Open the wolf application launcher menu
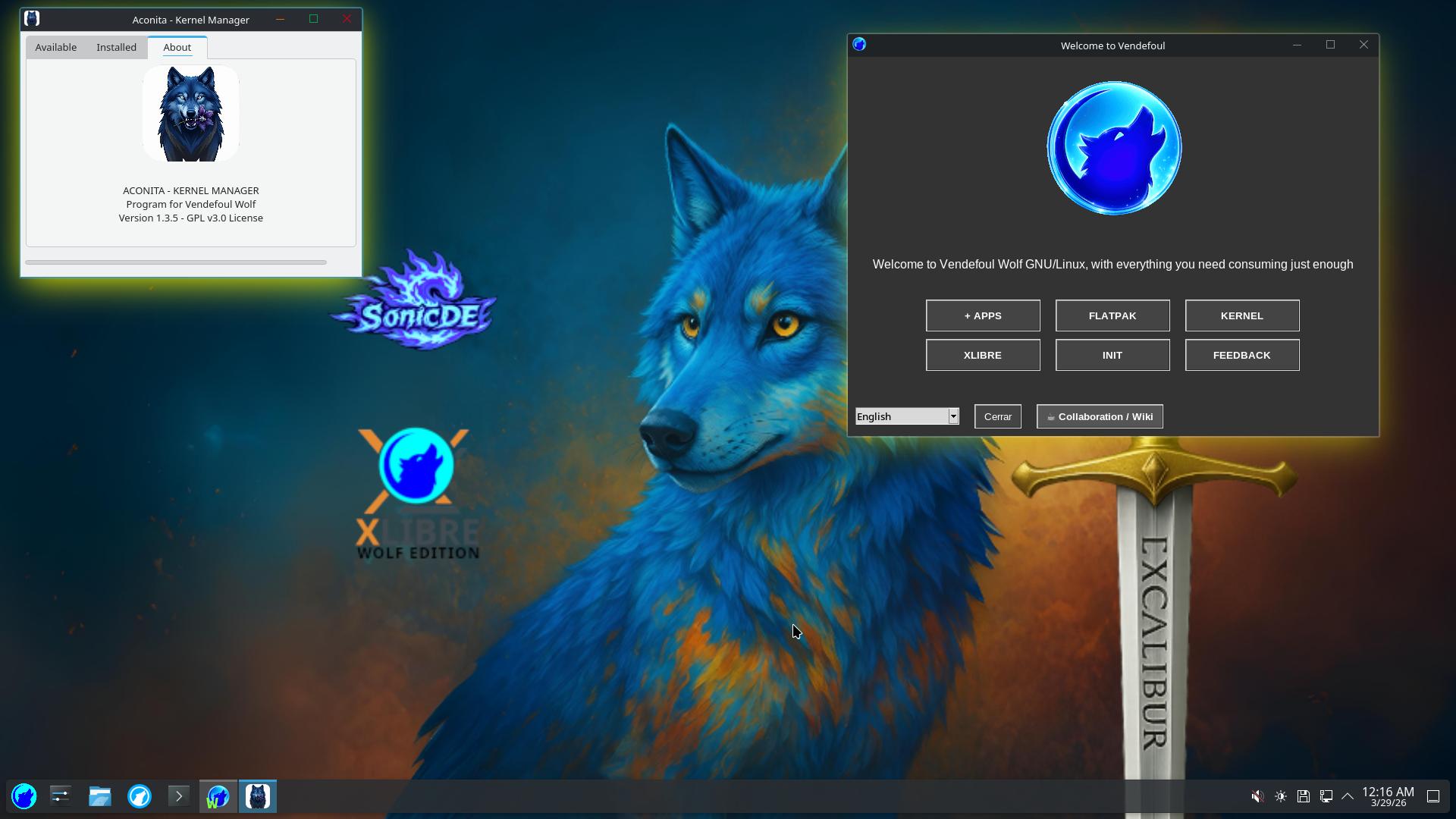The image size is (1456, 819). (x=24, y=796)
